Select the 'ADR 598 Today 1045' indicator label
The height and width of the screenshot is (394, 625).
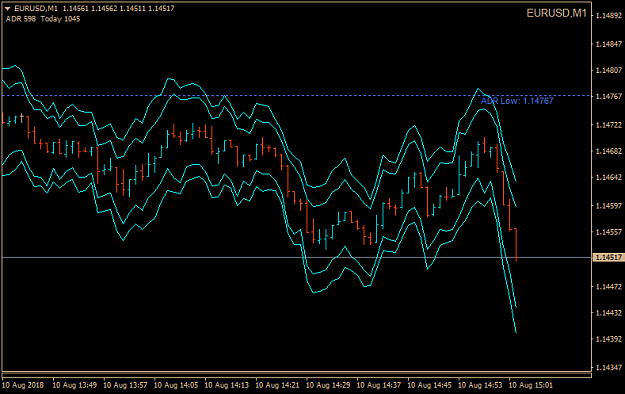(43, 19)
